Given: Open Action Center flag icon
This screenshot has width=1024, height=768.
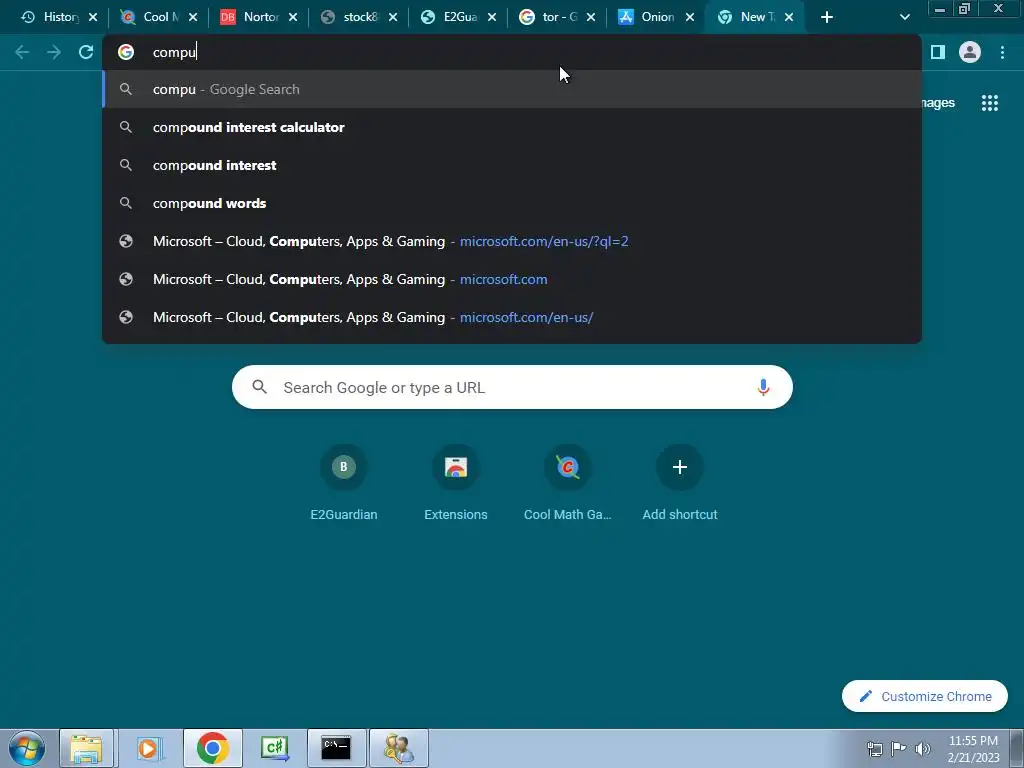Looking at the screenshot, I should coord(899,749).
